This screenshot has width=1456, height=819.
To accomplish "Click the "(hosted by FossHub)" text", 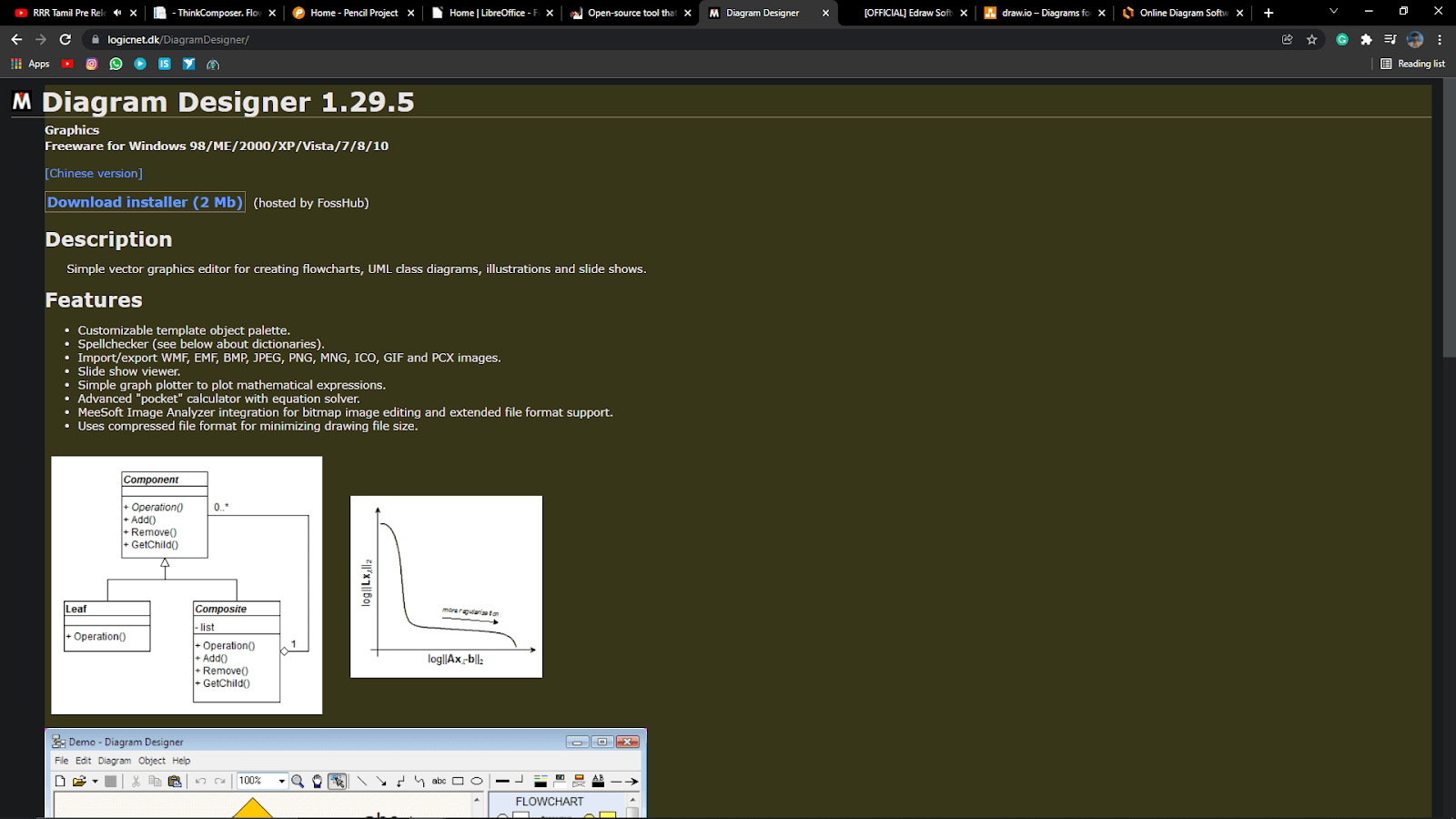I will coord(311,203).
